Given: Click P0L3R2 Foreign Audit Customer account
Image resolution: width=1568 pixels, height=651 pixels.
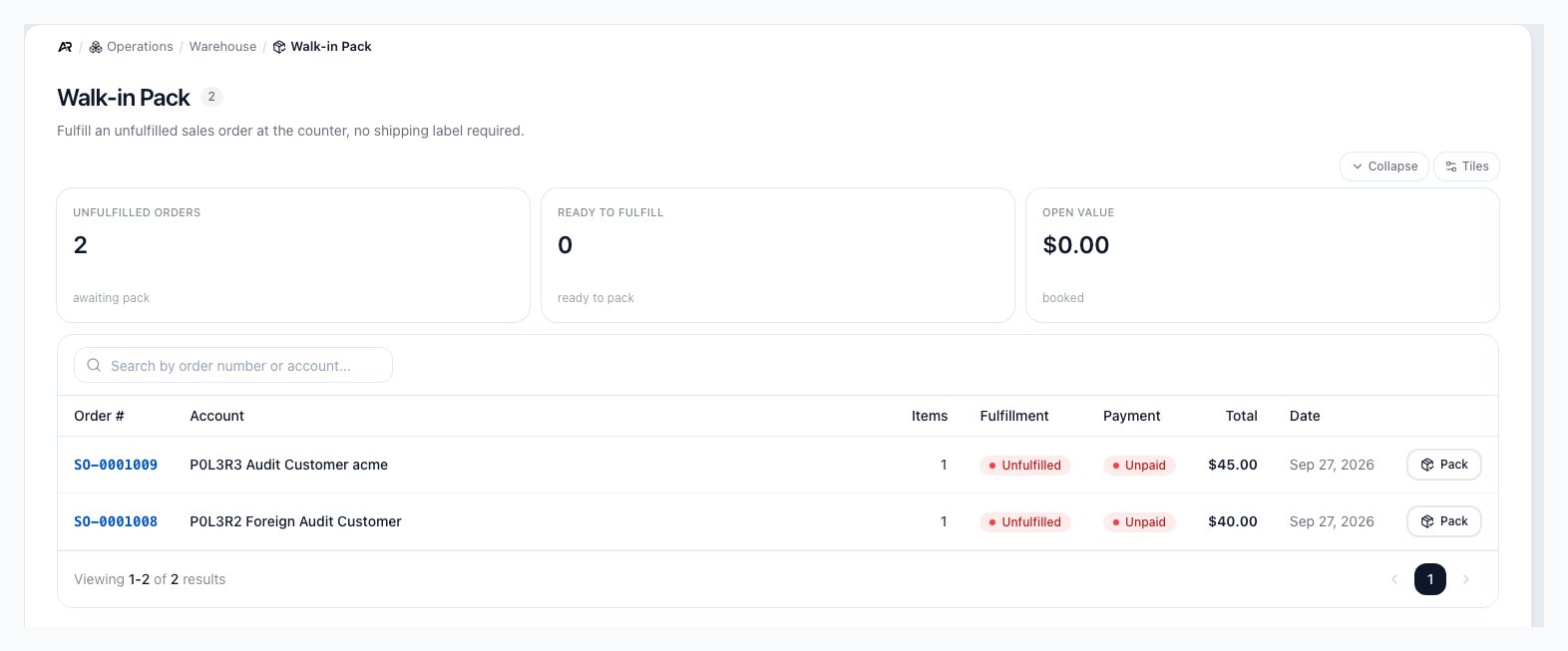Looking at the screenshot, I should tap(295, 521).
